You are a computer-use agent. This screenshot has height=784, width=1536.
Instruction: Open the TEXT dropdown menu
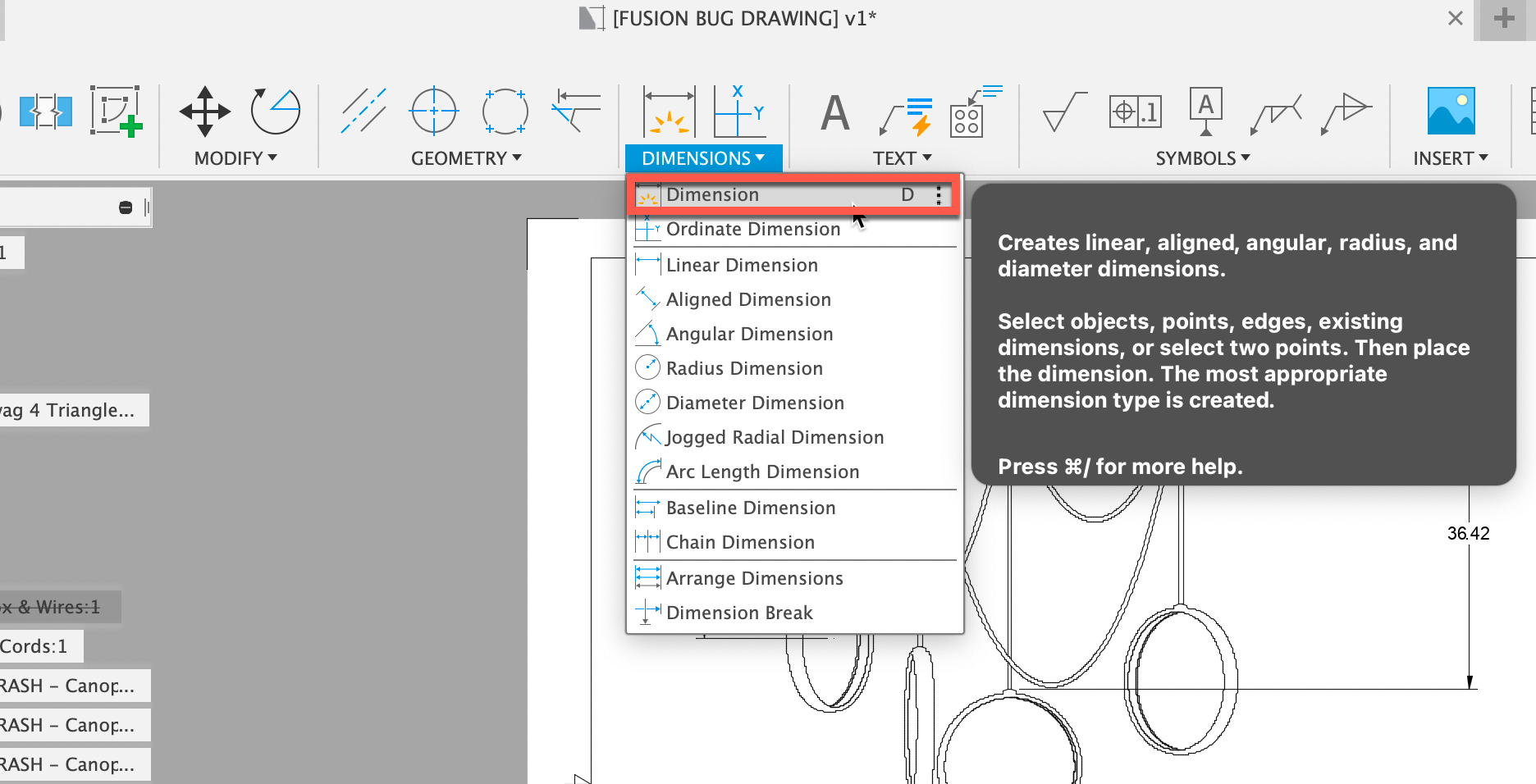coord(902,158)
